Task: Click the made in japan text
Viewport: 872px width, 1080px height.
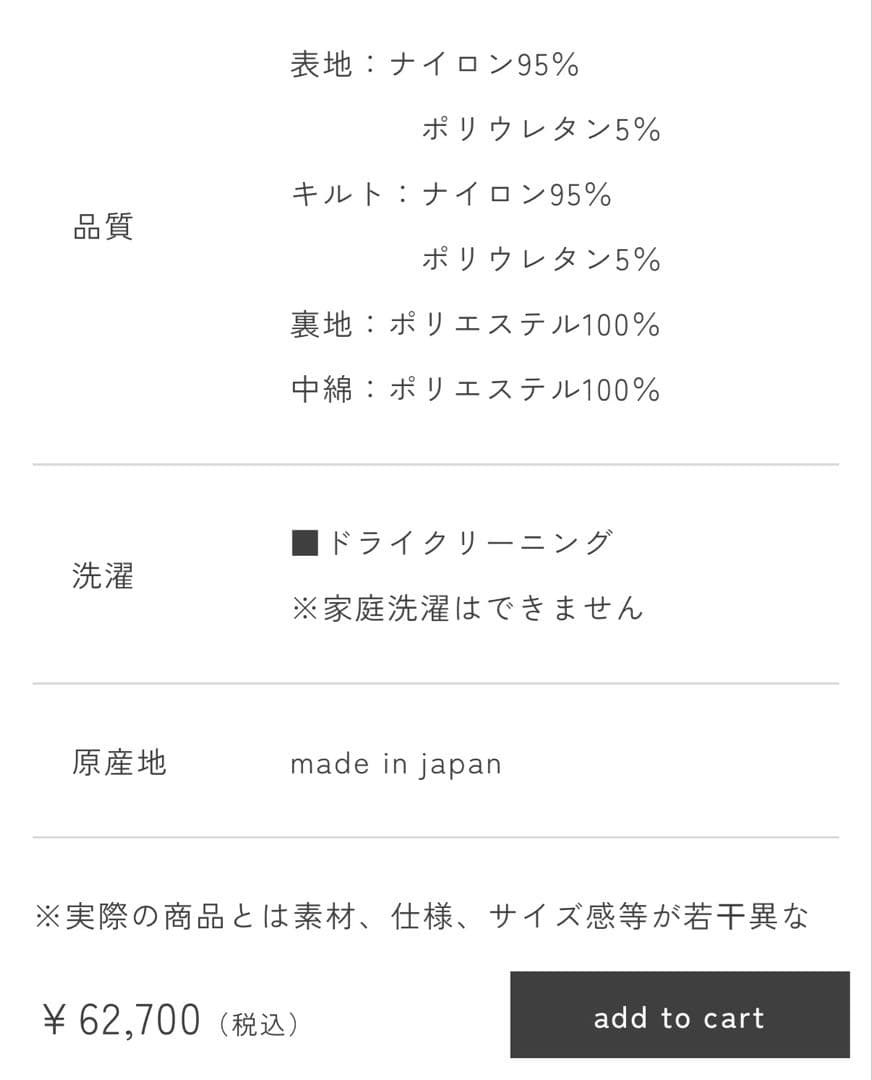Action: tap(396, 763)
